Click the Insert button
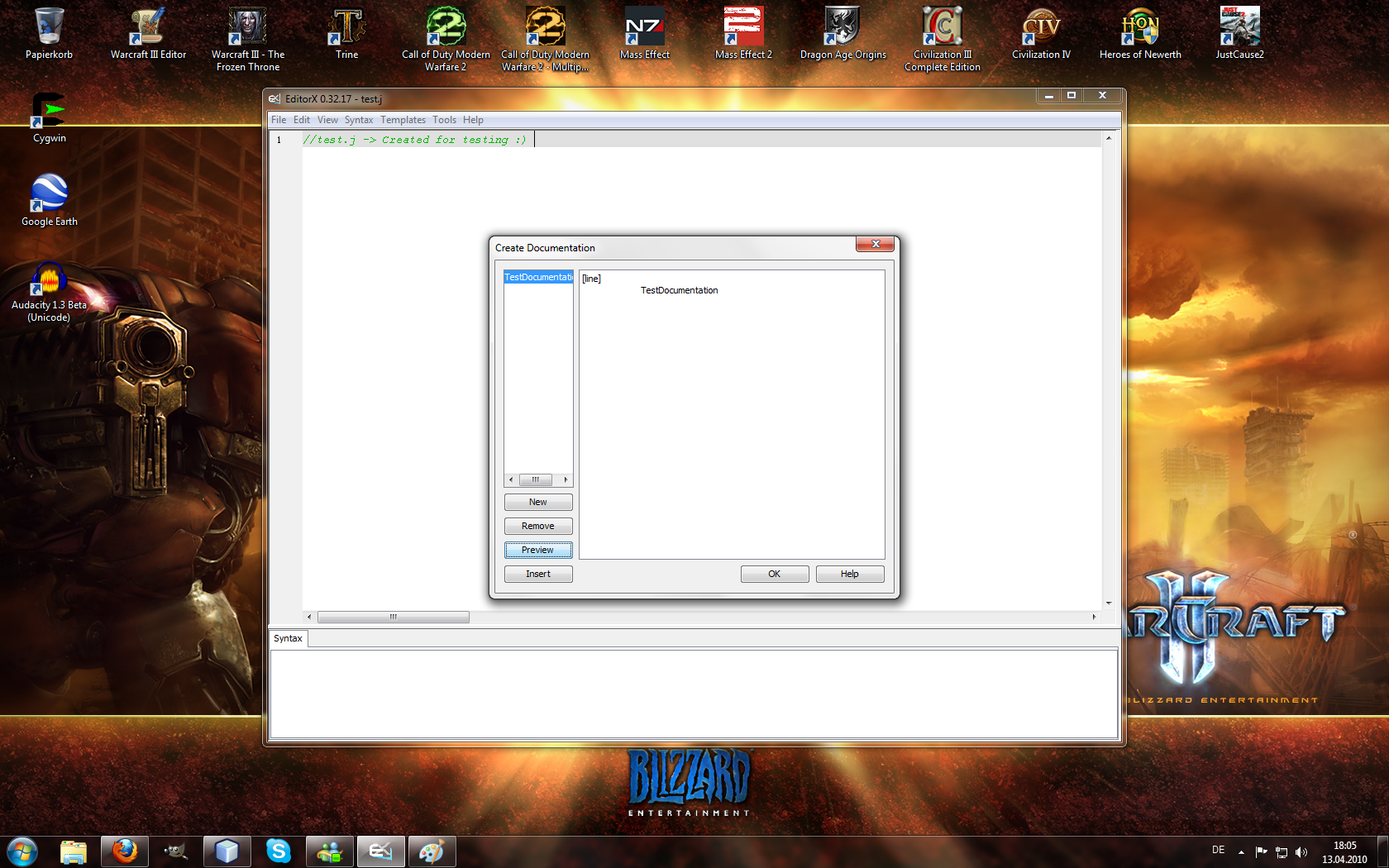 tap(538, 574)
